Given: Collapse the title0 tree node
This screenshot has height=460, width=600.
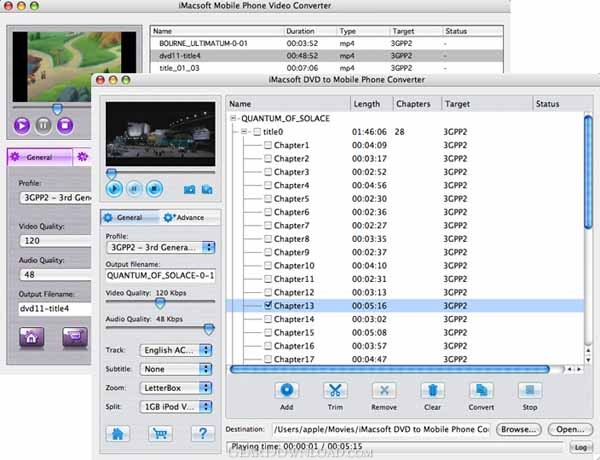Looking at the screenshot, I should coord(244,132).
